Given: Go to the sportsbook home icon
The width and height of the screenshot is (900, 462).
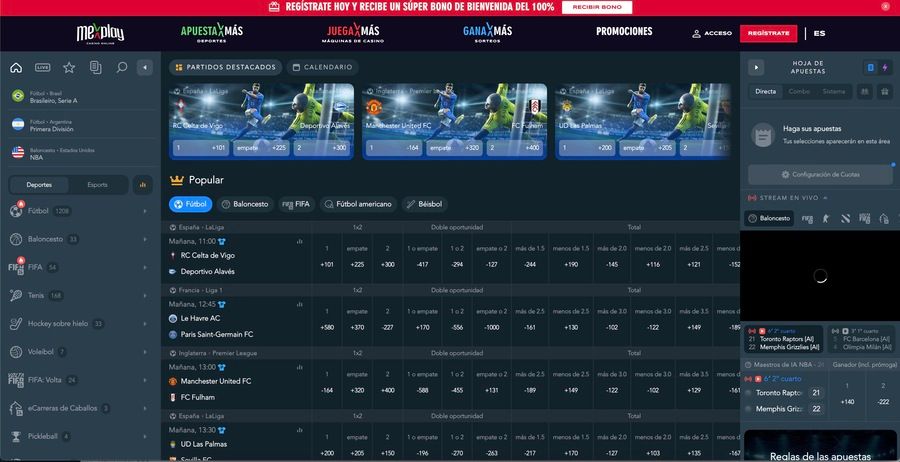Looking at the screenshot, I should click(16, 68).
